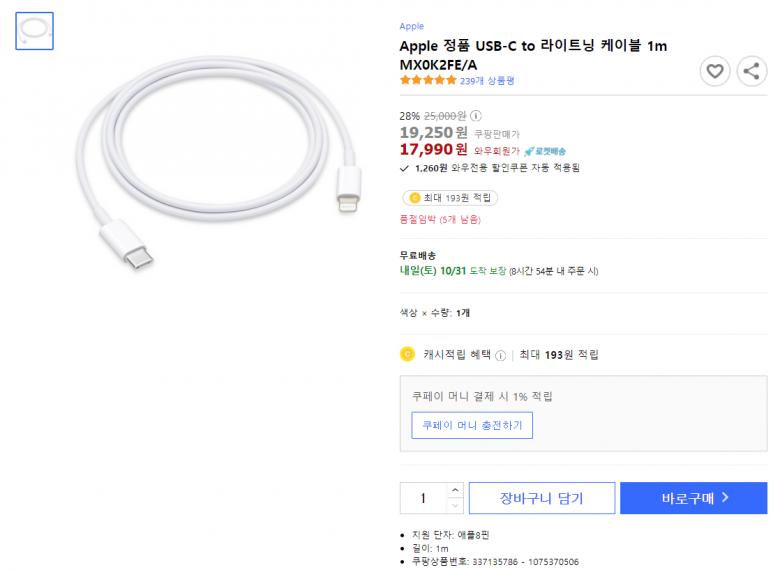Click the coupon applied checkmark

coord(403,168)
